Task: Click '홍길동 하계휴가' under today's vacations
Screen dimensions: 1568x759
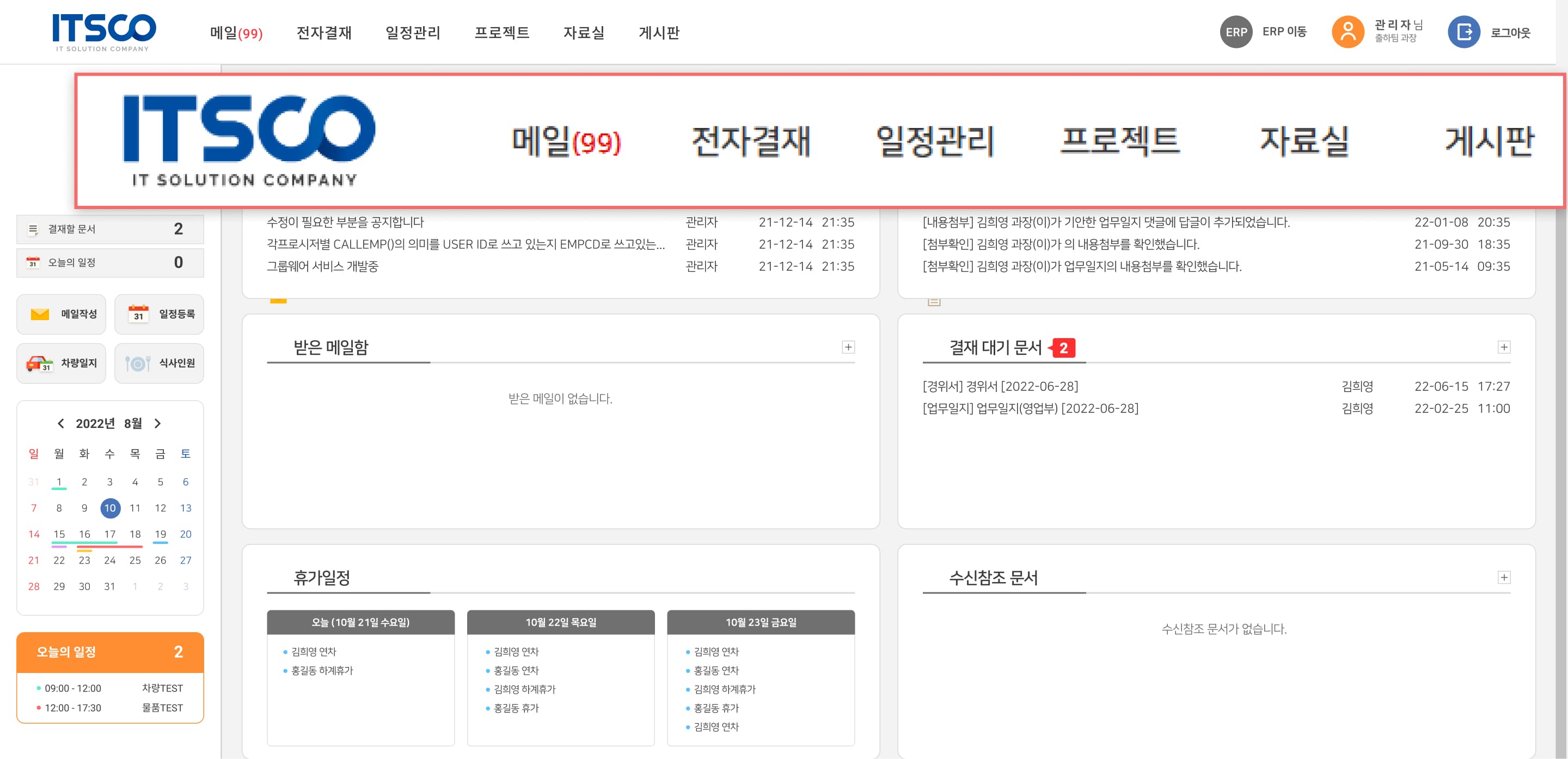Action: 322,671
